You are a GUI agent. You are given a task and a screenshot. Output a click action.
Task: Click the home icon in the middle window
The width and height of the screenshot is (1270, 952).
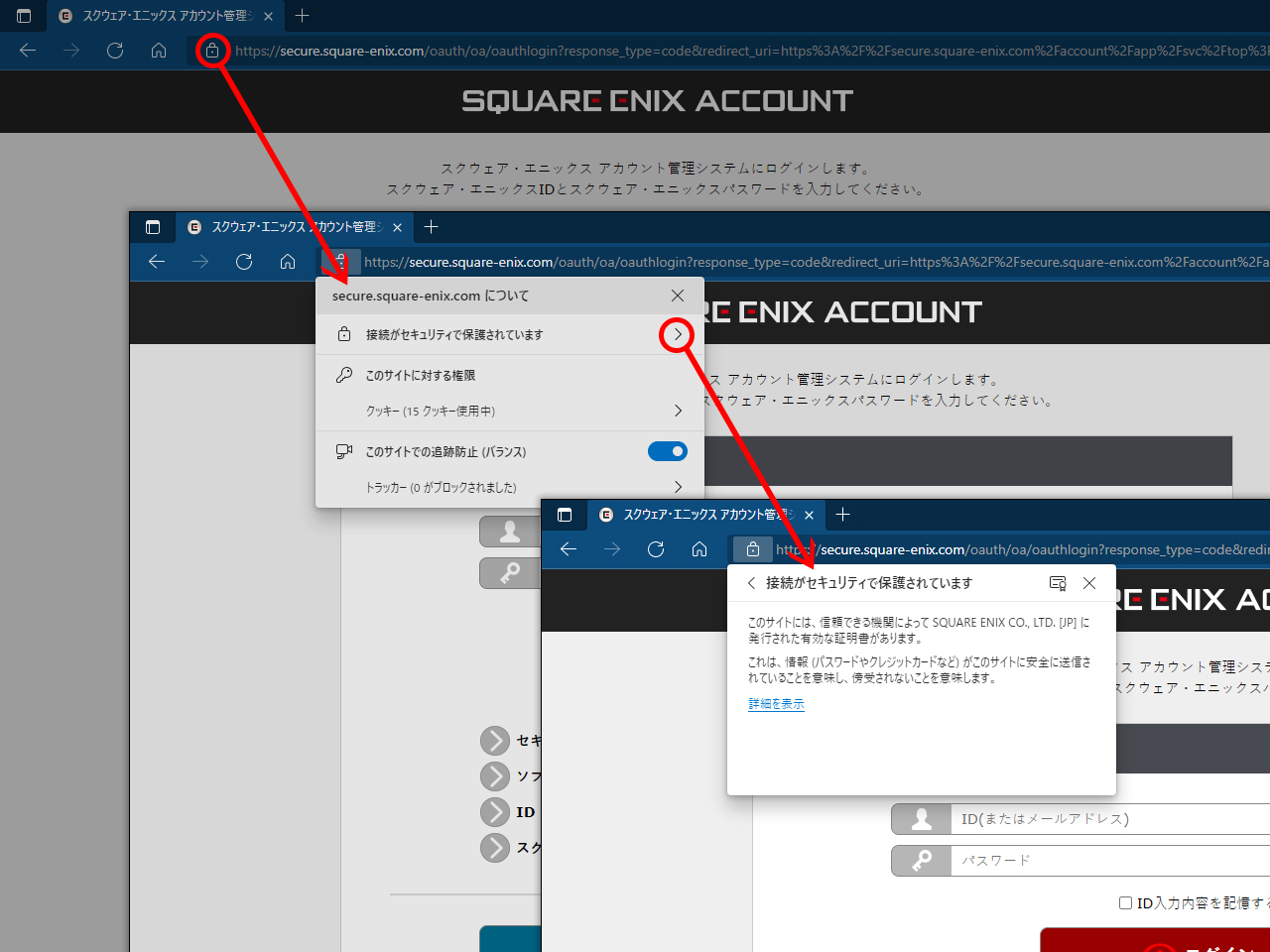288,262
